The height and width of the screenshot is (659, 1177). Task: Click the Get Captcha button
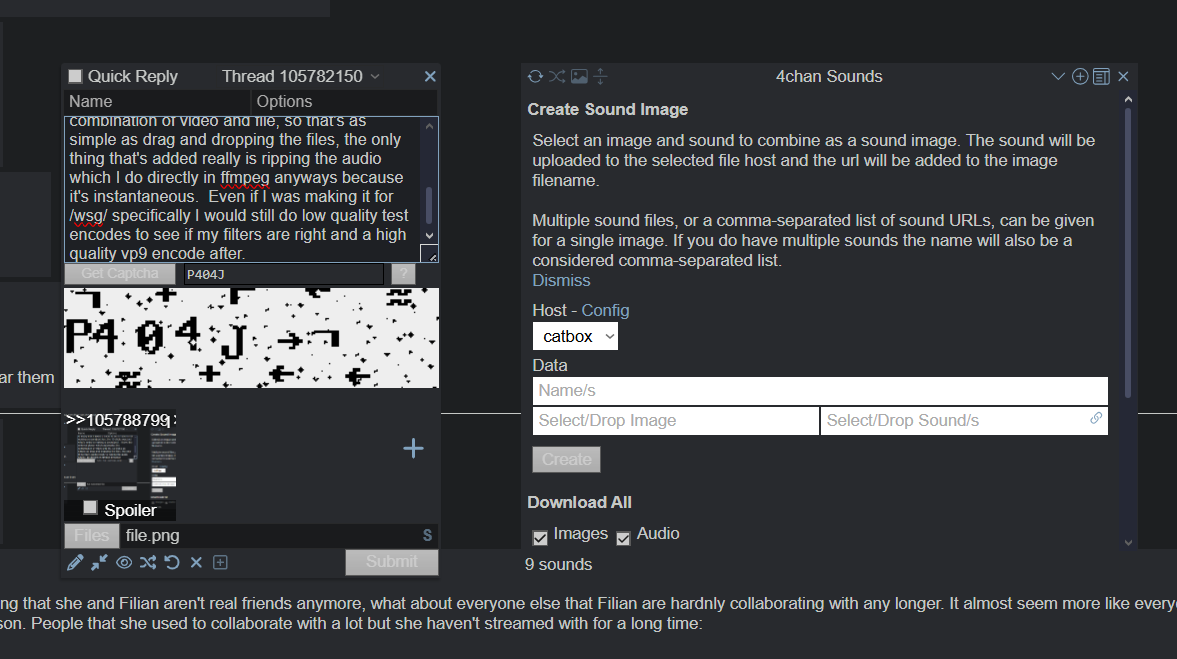tap(120, 274)
